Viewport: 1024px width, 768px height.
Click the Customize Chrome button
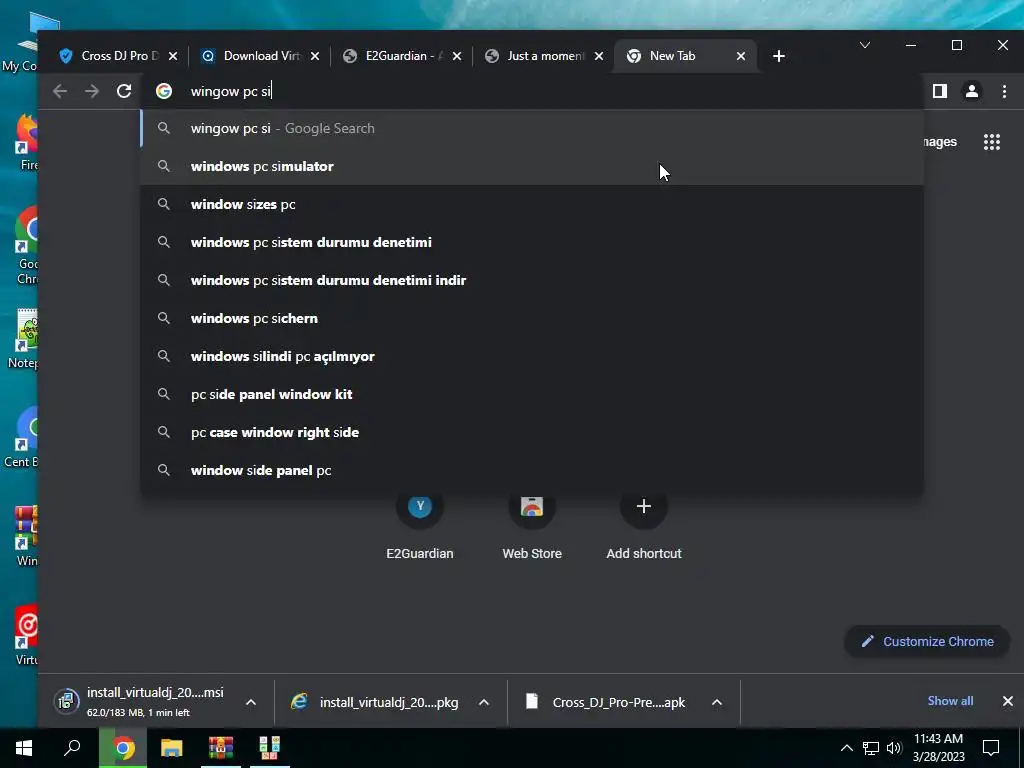(x=927, y=641)
